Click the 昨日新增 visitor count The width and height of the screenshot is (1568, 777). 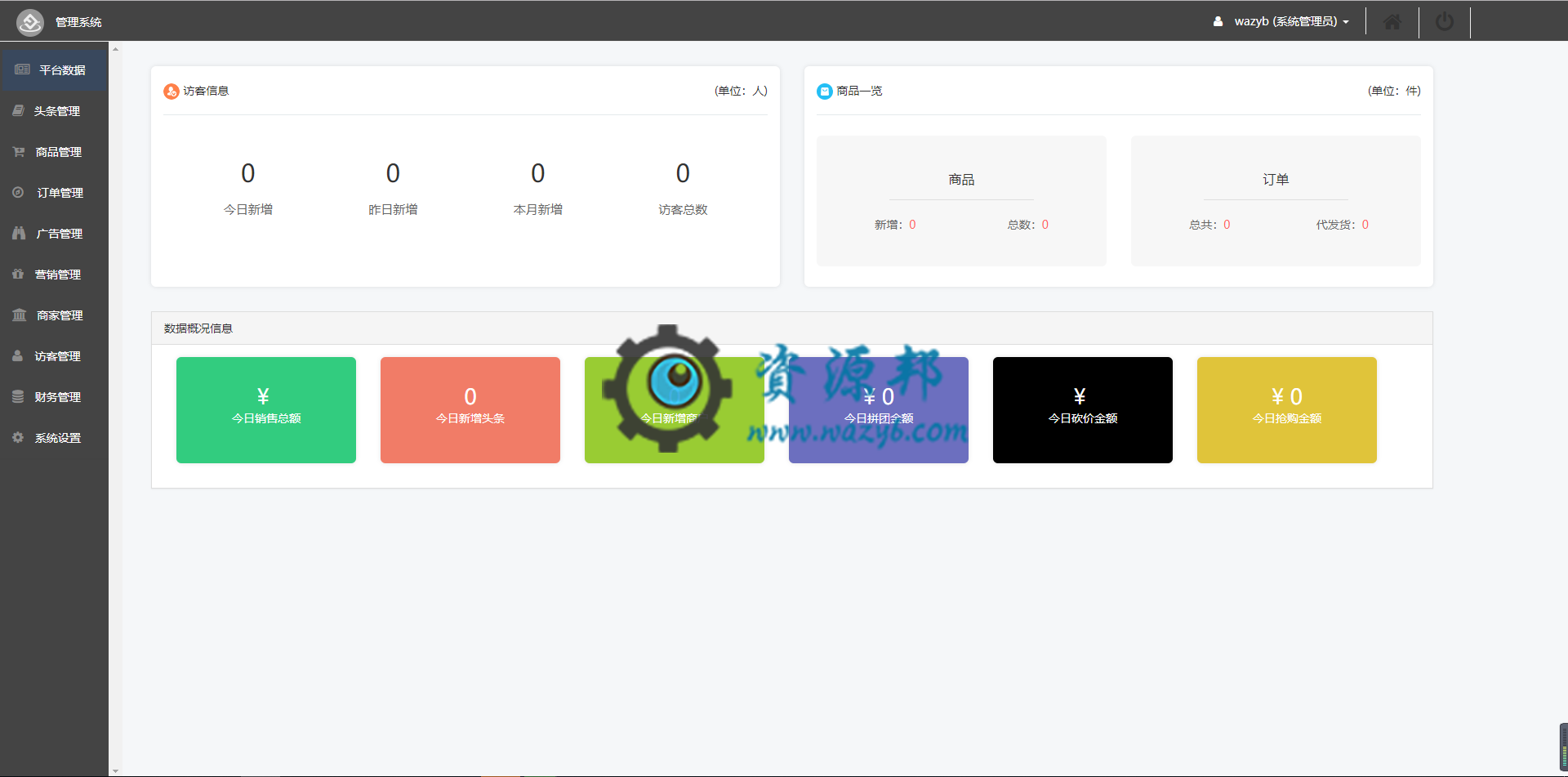point(393,173)
